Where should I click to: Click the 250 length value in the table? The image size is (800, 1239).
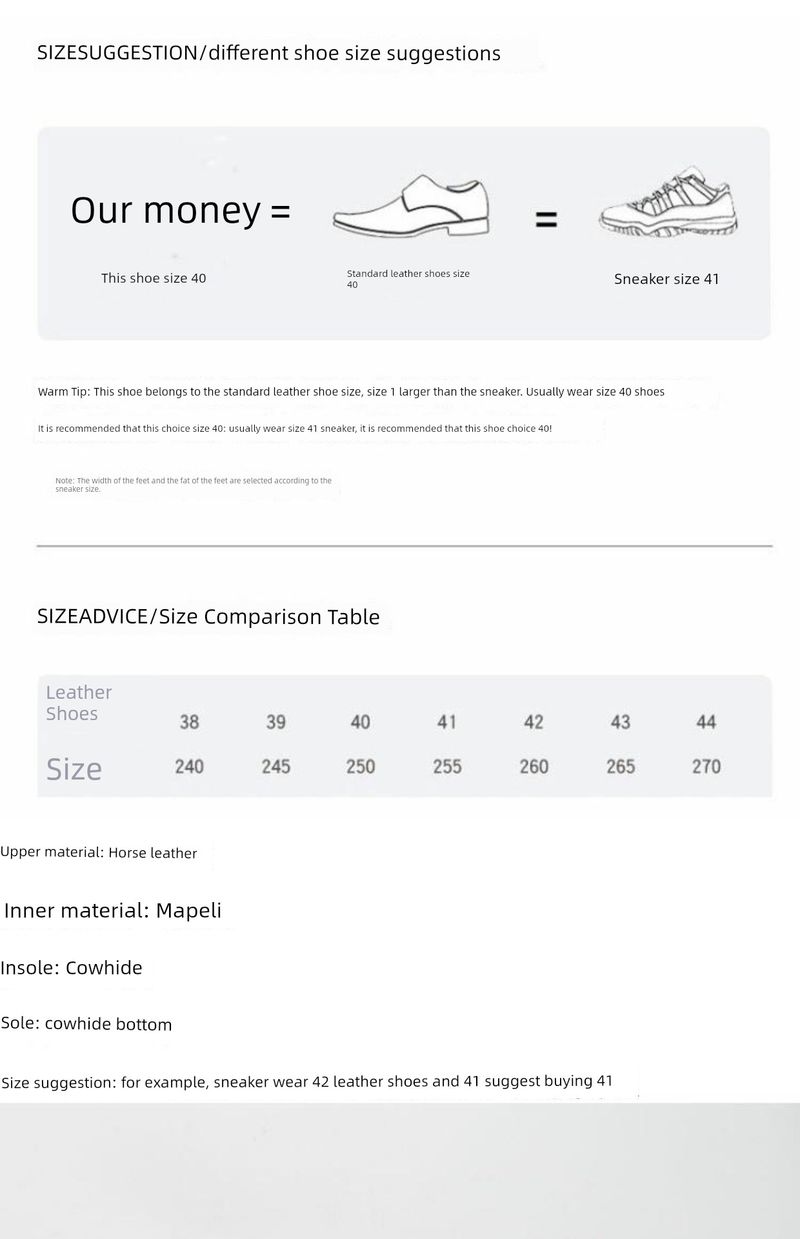tap(360, 766)
